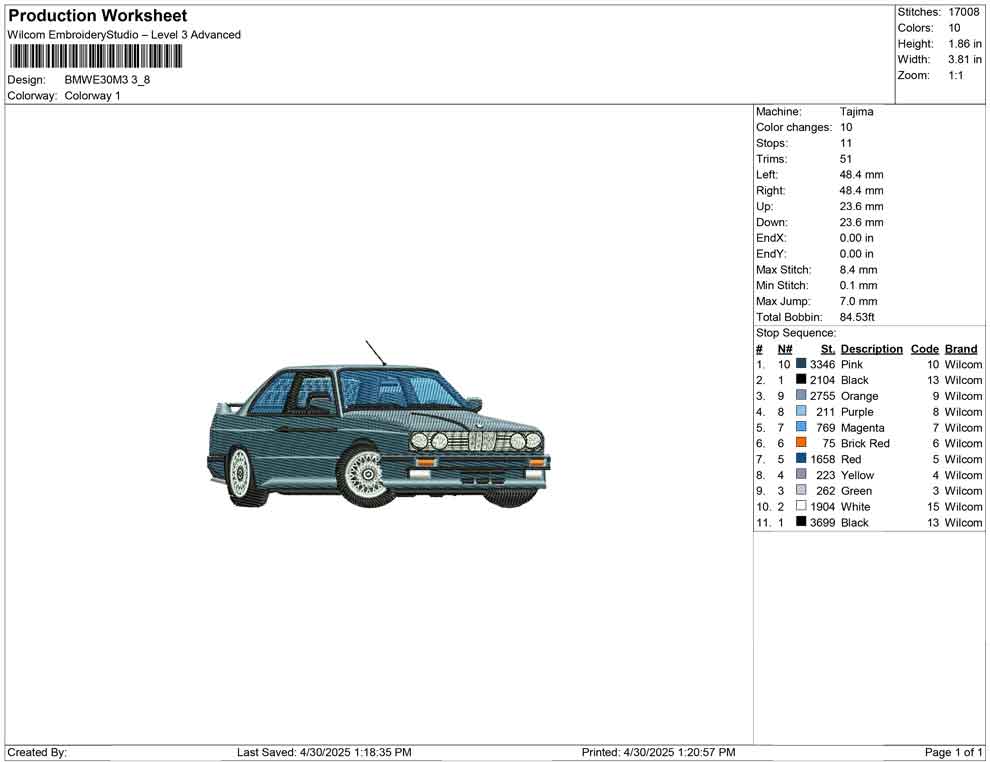Screen dimensions: 990x762
Task: Click the Code column header
Action: coord(924,349)
